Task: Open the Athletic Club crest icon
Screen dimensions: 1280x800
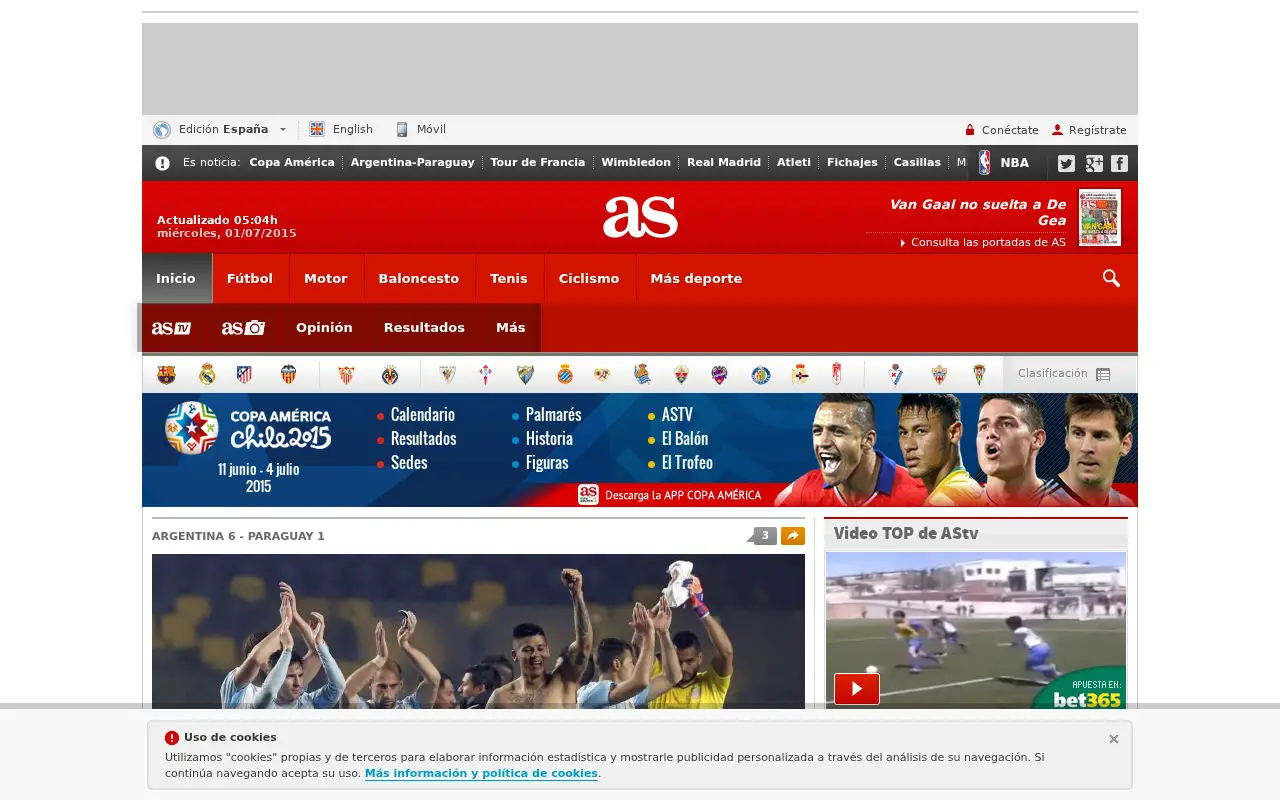Action: click(447, 375)
